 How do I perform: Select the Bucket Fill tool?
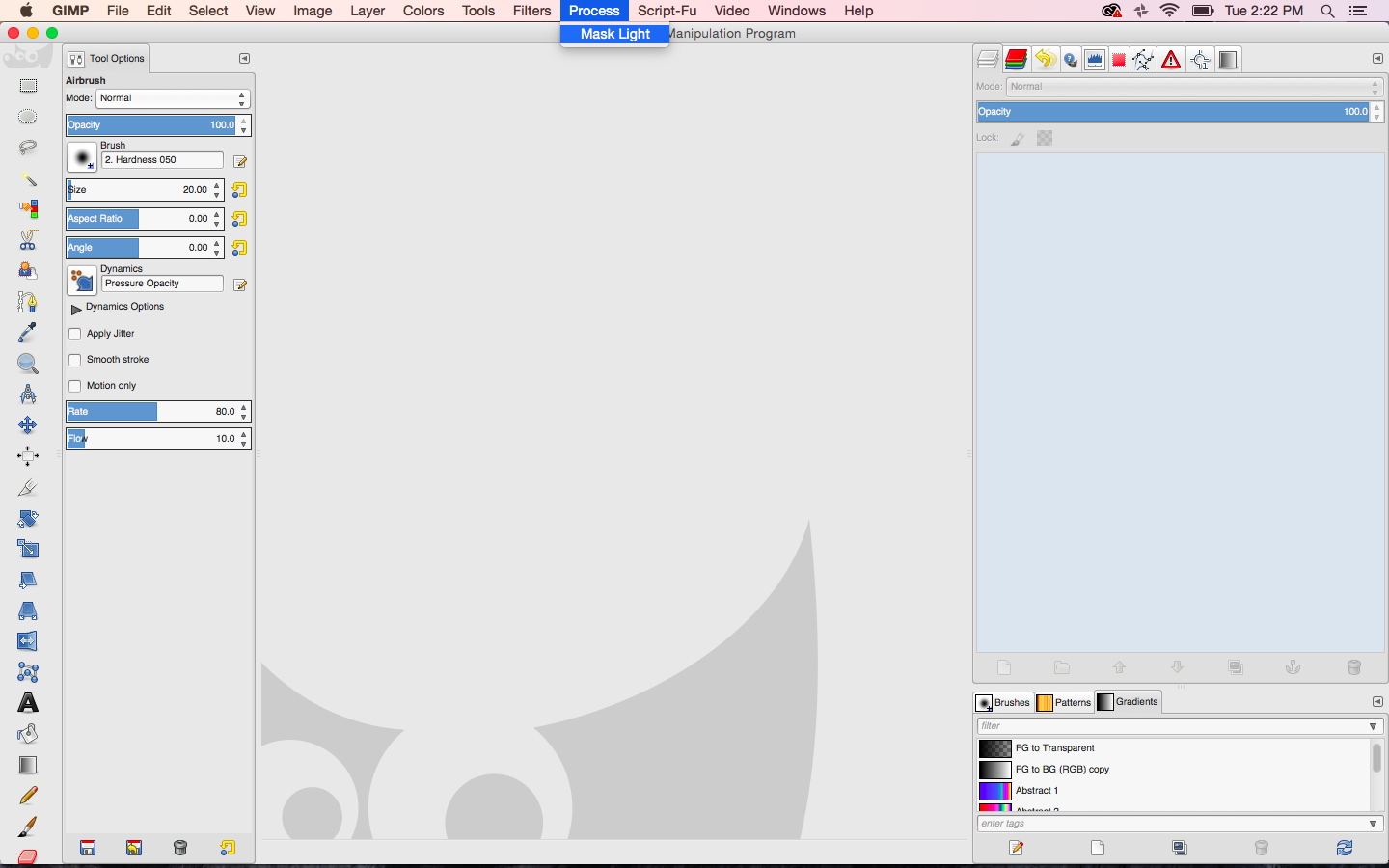[28, 734]
